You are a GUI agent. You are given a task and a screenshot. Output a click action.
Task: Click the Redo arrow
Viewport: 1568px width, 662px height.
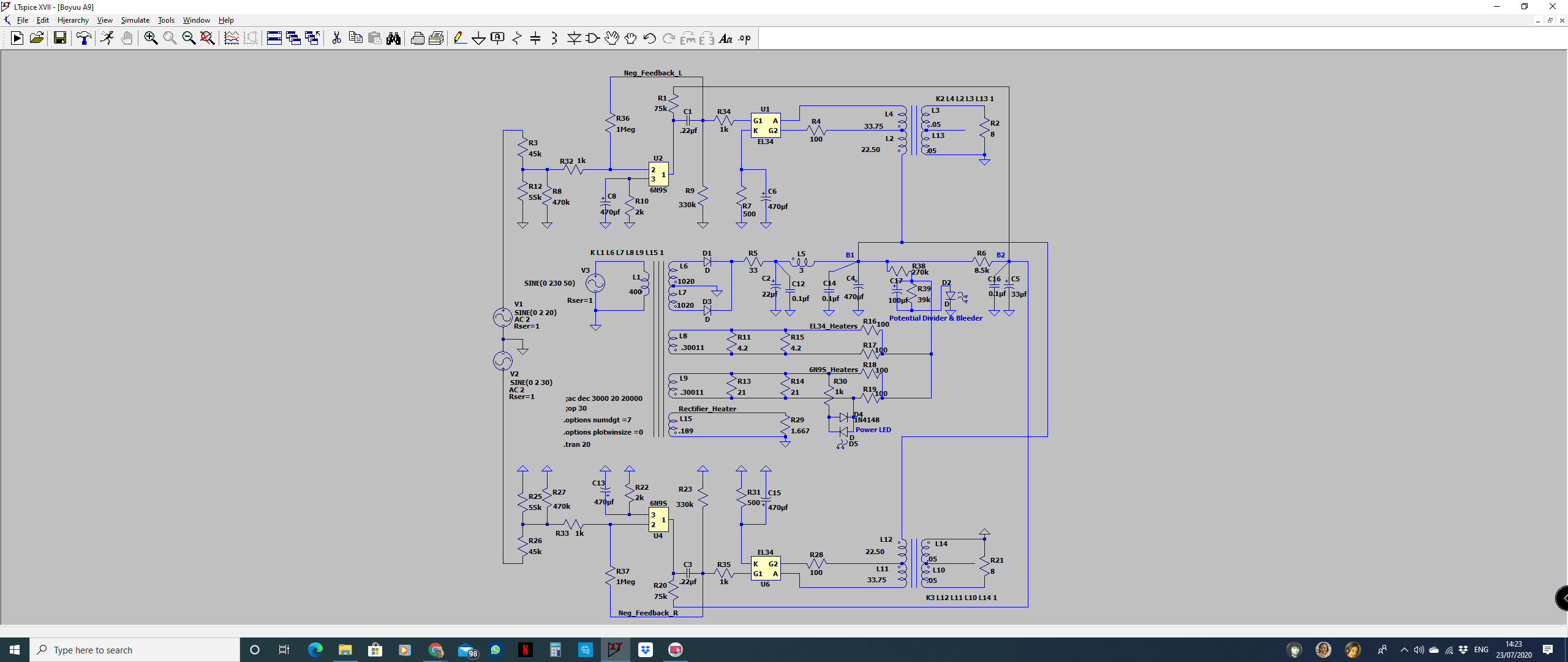668,38
